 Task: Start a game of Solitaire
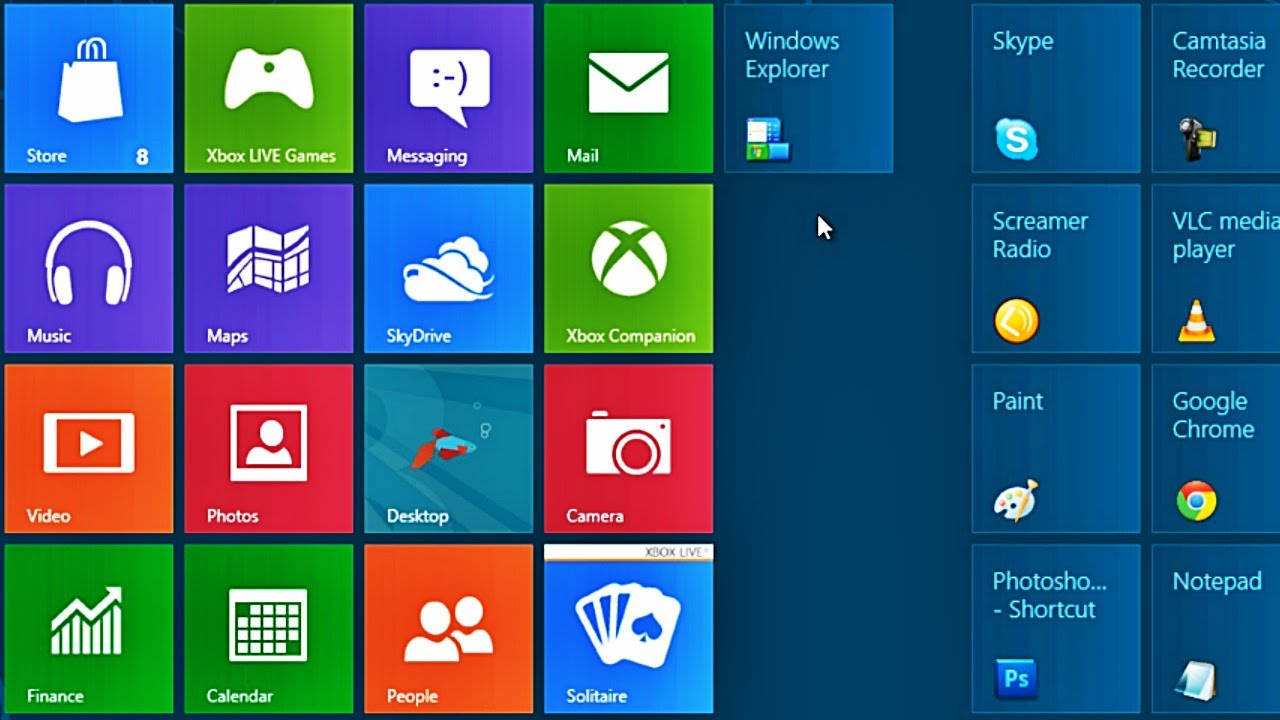pos(628,628)
